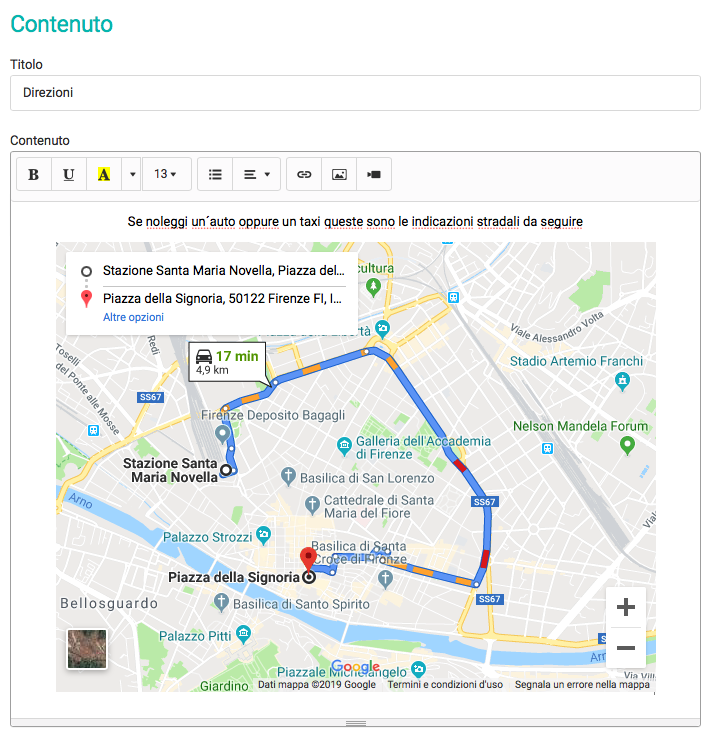This screenshot has height=743, width=718.
Task: Toggle bold formatting in the editor toolbar
Action: click(x=34, y=174)
